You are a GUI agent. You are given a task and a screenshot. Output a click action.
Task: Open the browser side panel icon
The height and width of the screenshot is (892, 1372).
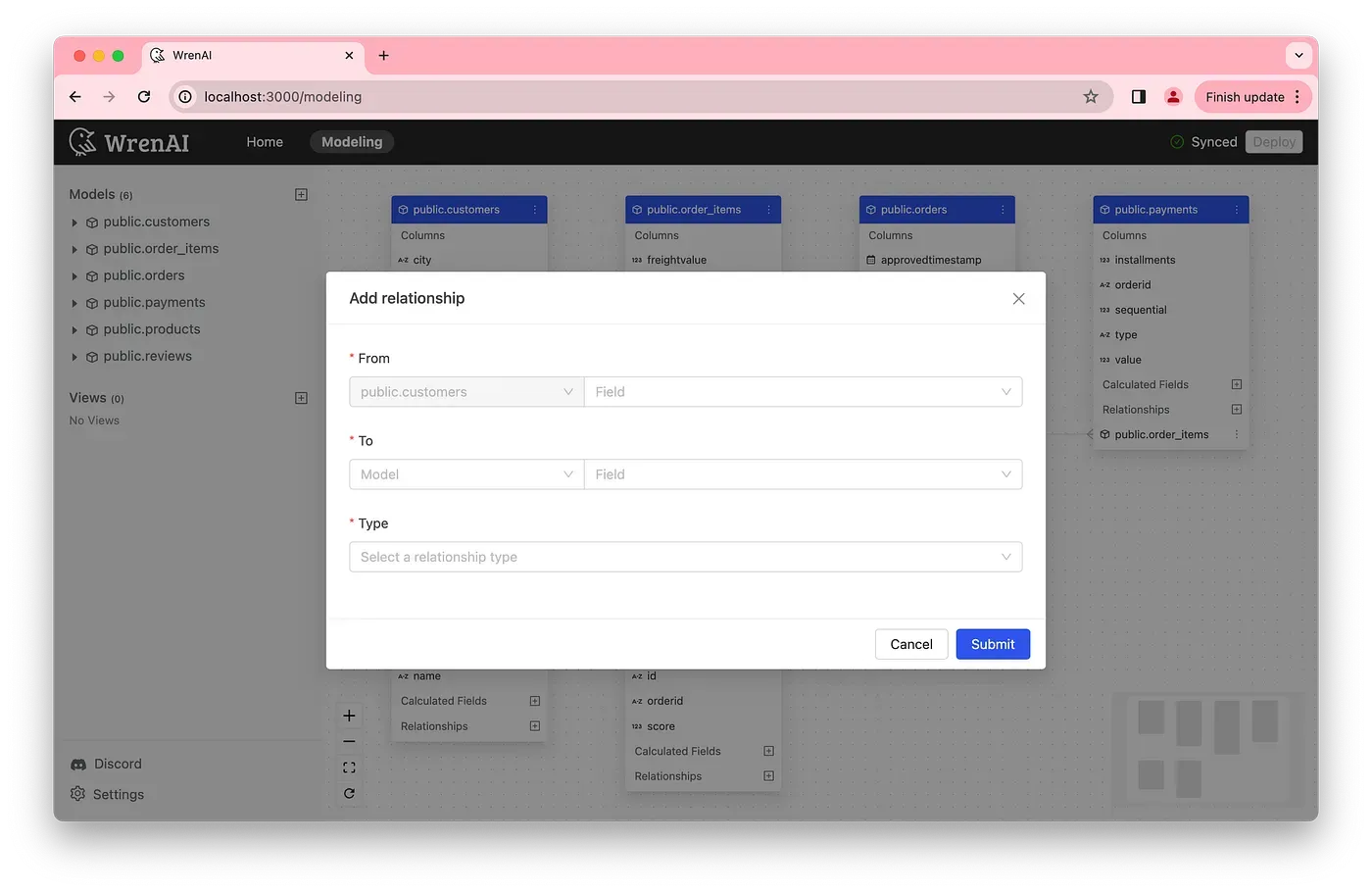point(1138,96)
